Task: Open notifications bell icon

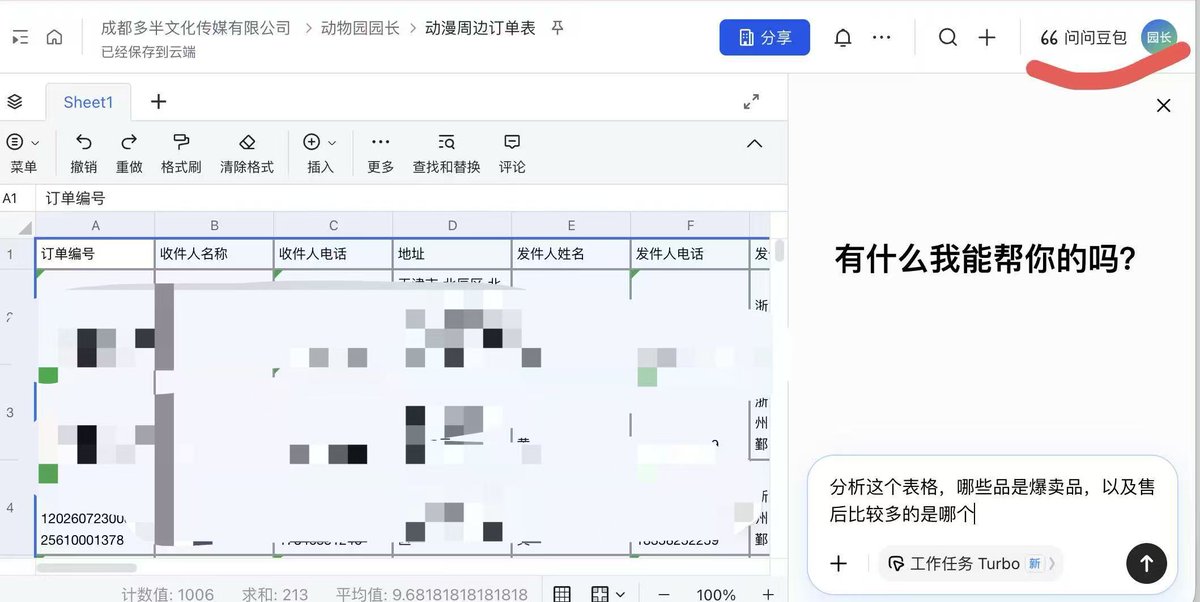Action: coord(844,37)
